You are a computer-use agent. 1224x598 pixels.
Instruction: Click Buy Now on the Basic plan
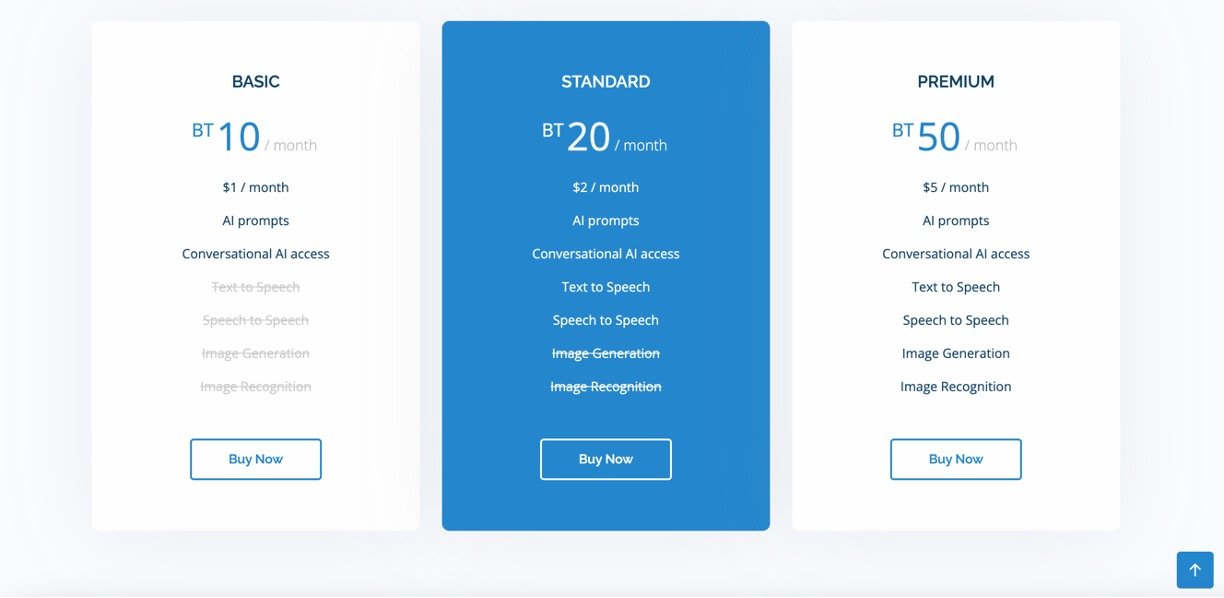[256, 459]
